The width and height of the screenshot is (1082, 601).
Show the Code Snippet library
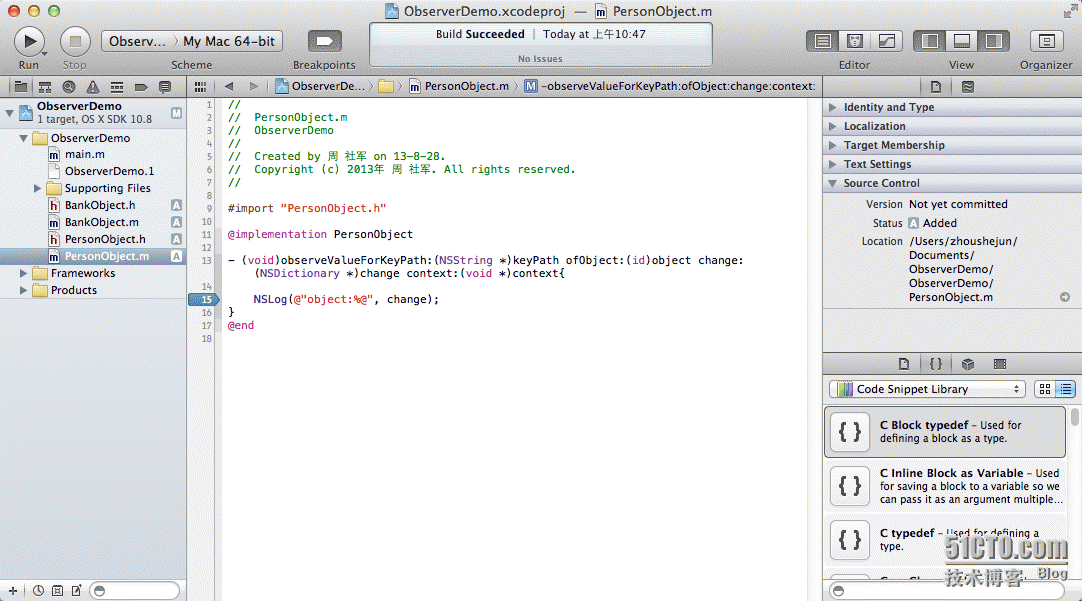(936, 364)
